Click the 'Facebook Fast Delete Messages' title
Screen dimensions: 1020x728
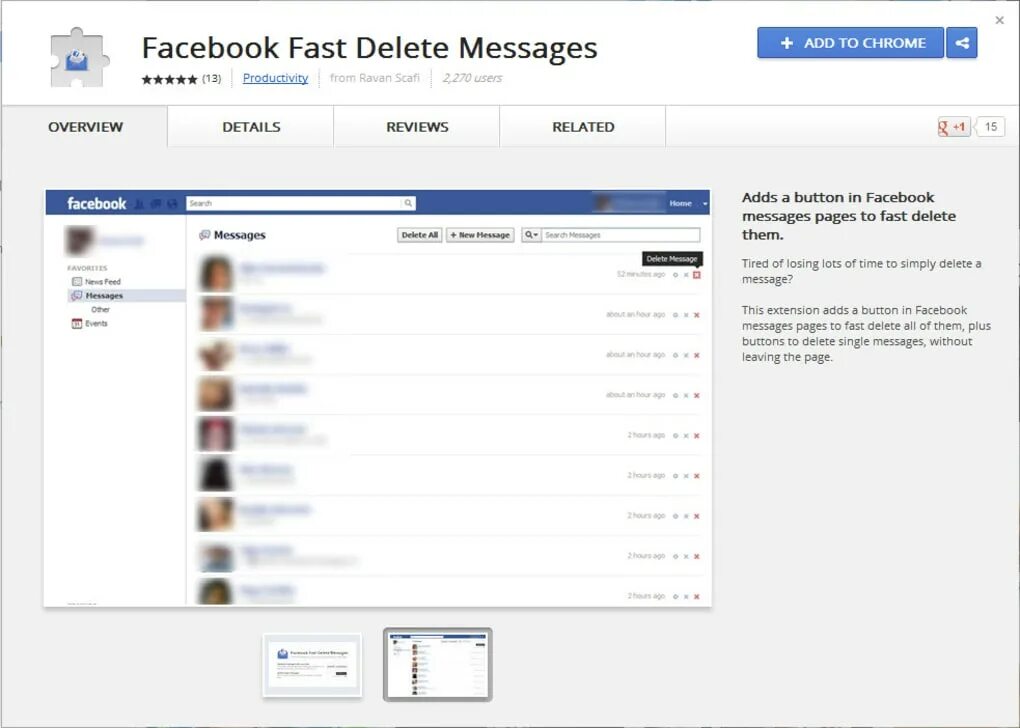[369, 47]
